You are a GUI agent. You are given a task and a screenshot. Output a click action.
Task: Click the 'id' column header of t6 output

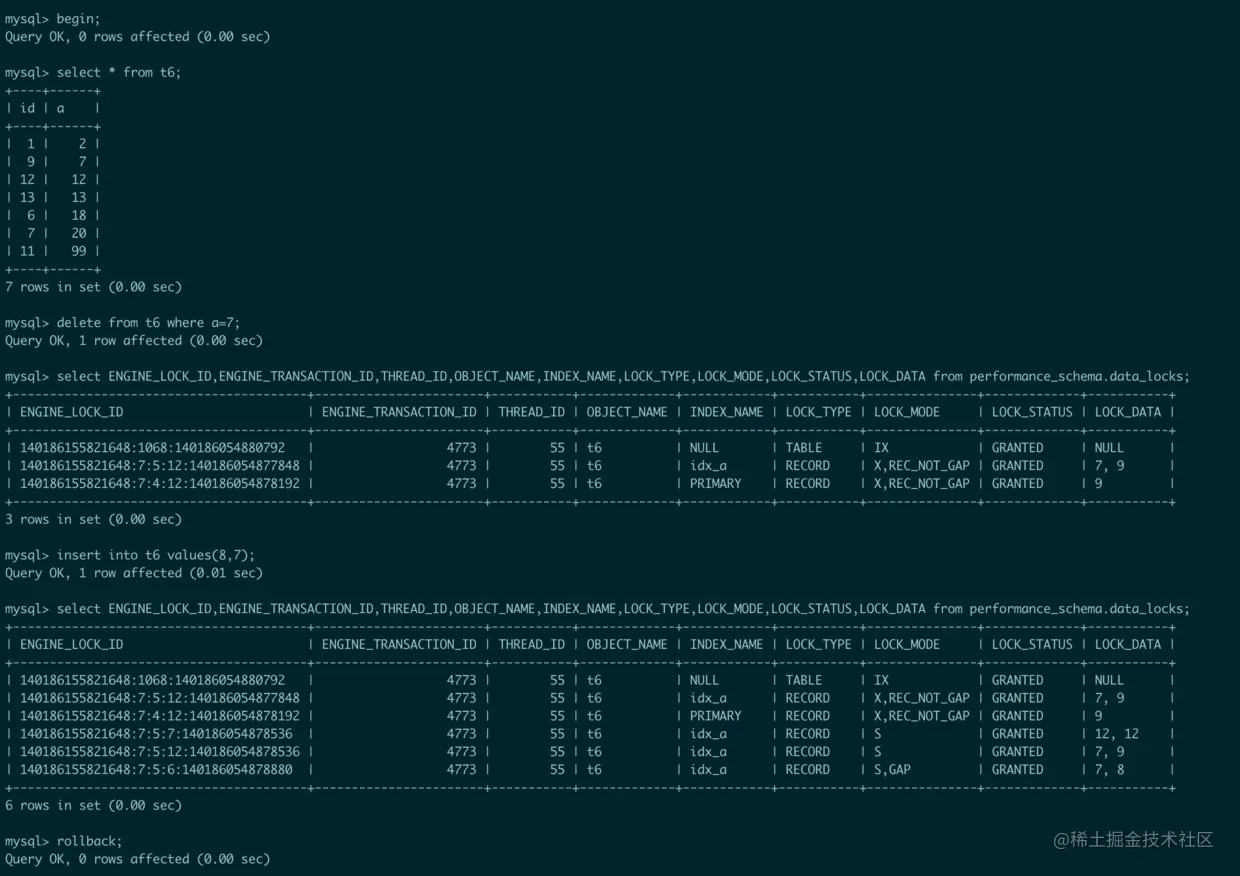(x=27, y=108)
